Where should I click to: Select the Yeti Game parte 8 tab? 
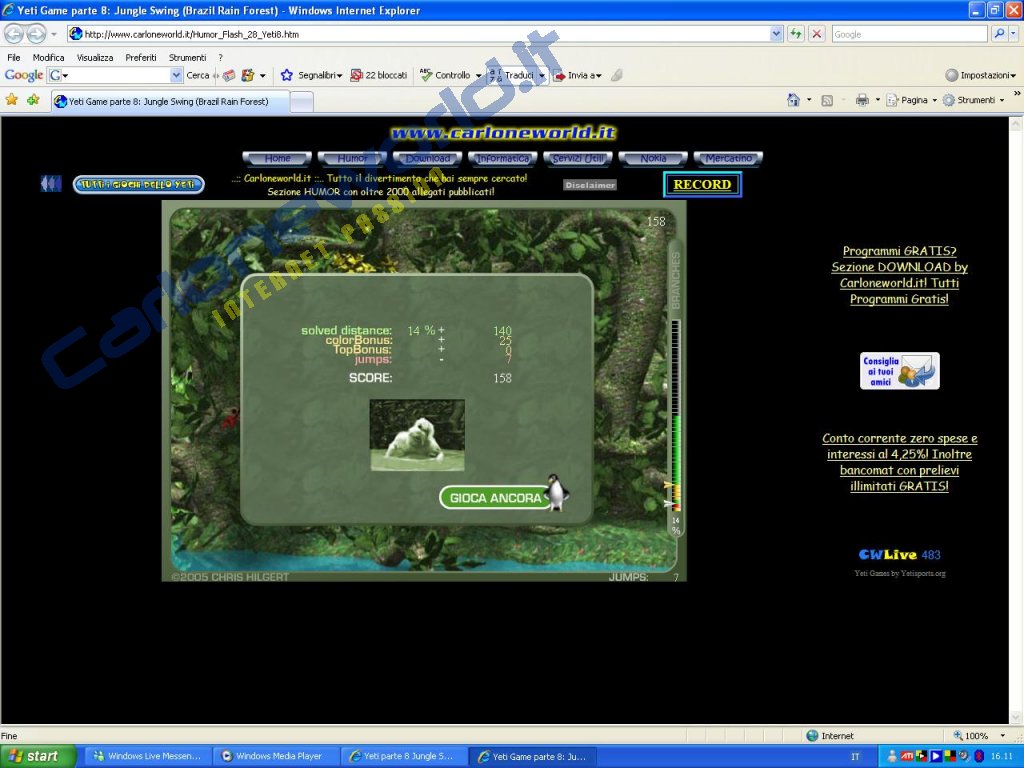(170, 101)
